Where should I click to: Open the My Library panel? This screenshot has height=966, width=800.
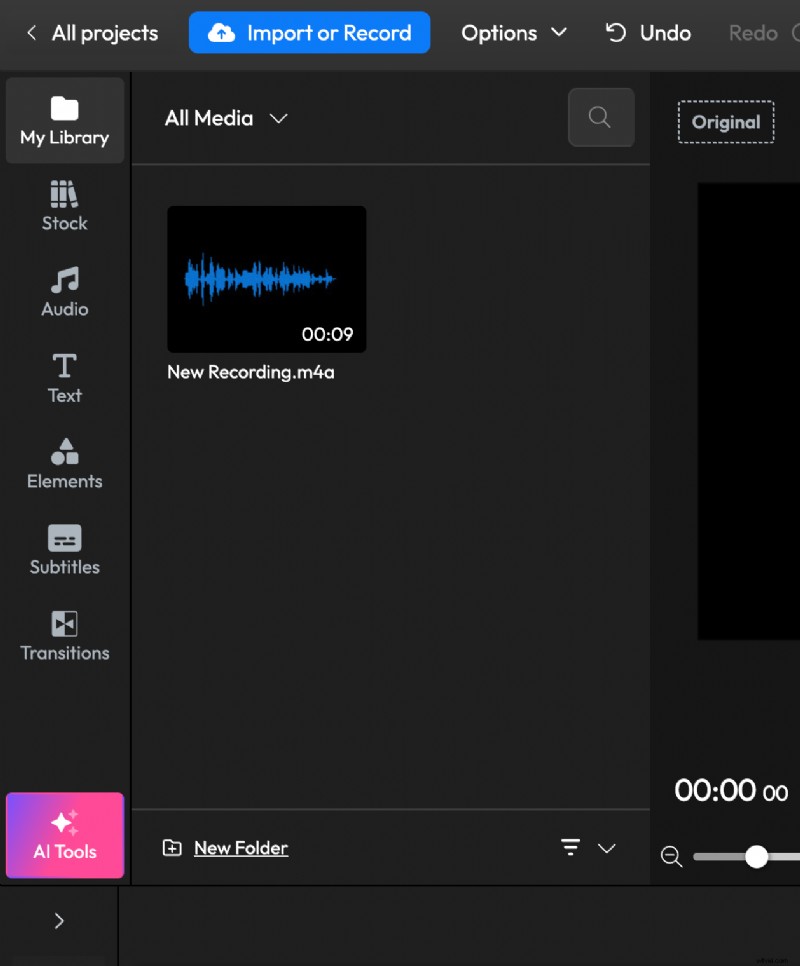[x=64, y=120]
